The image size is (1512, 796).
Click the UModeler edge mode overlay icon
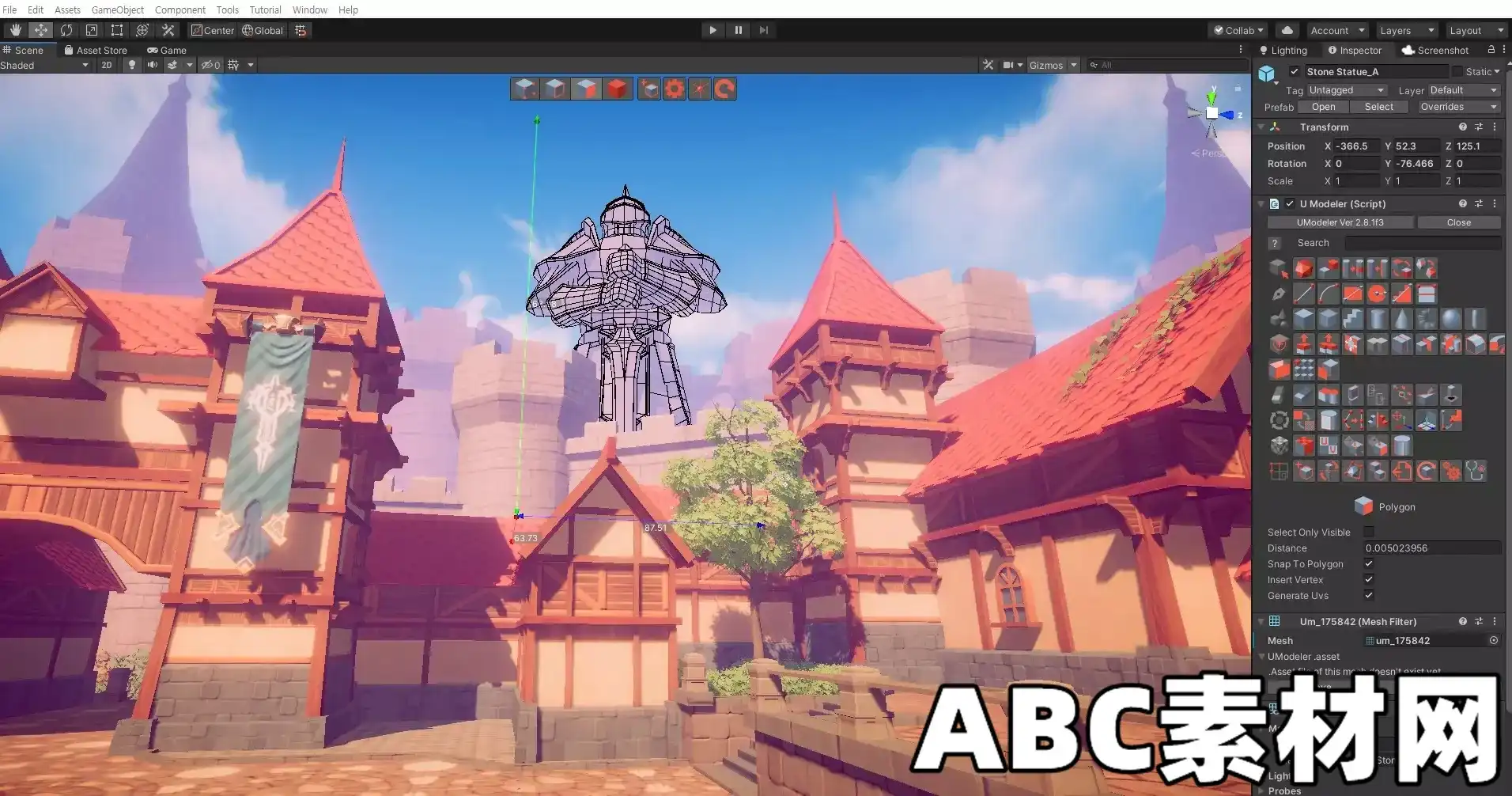coord(556,89)
